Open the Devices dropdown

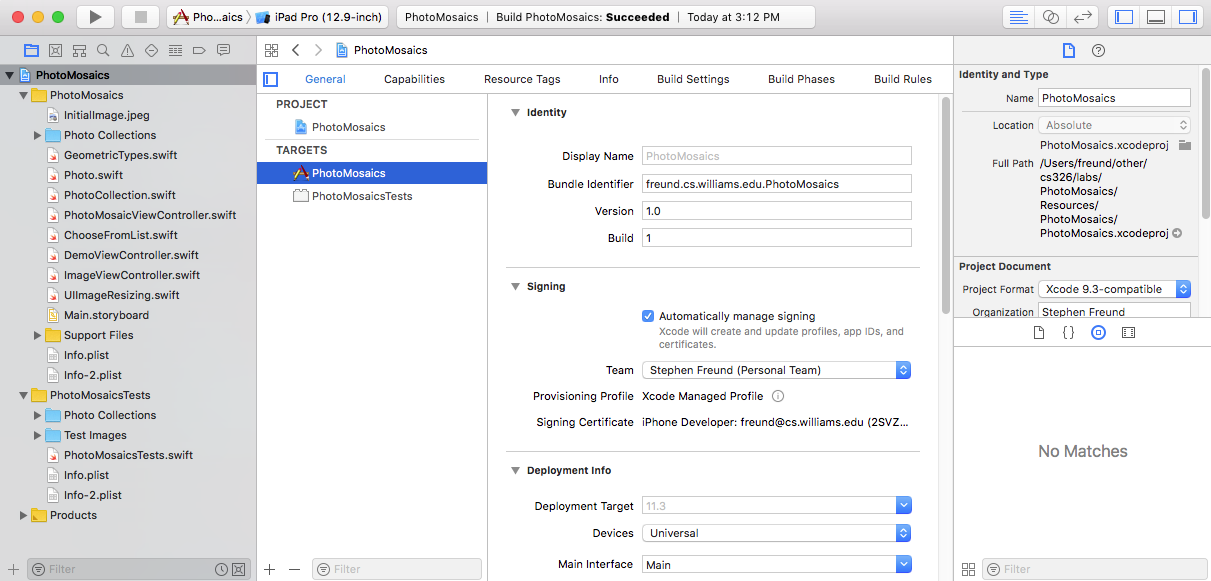777,533
